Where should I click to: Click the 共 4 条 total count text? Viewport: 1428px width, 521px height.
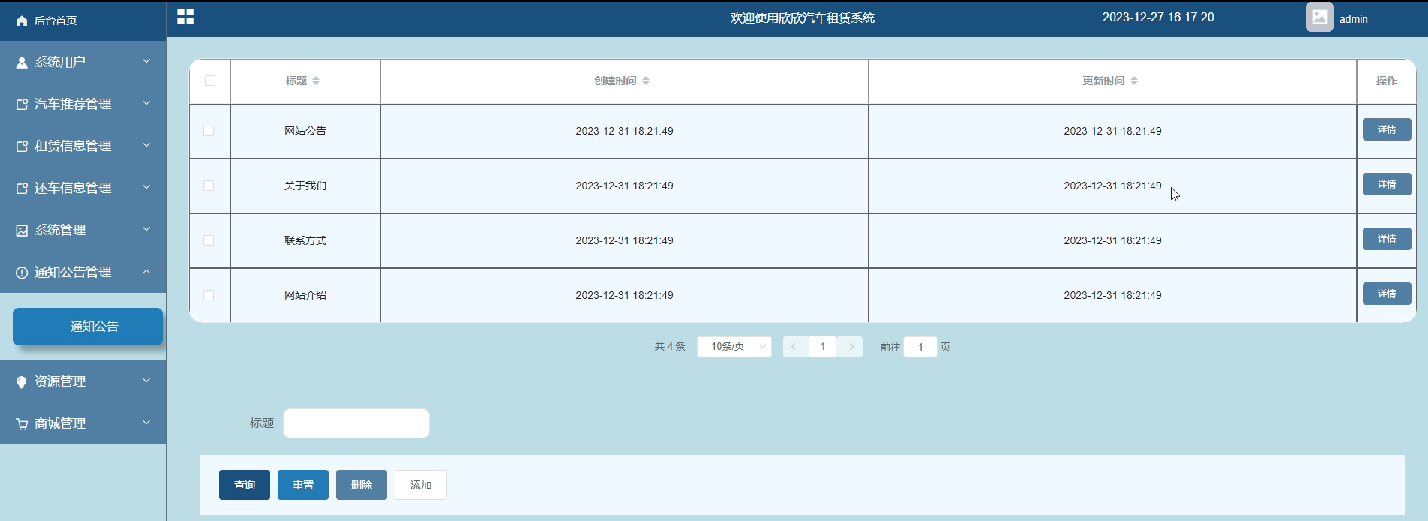click(669, 347)
